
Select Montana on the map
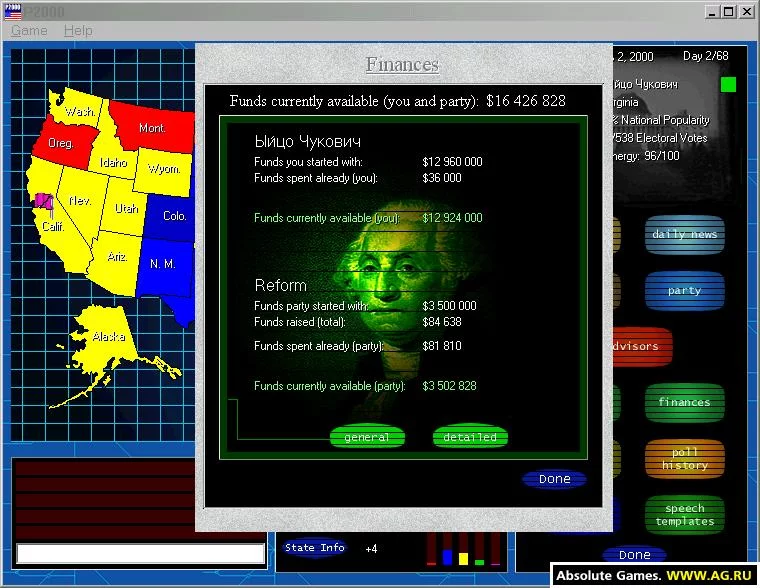(152, 127)
